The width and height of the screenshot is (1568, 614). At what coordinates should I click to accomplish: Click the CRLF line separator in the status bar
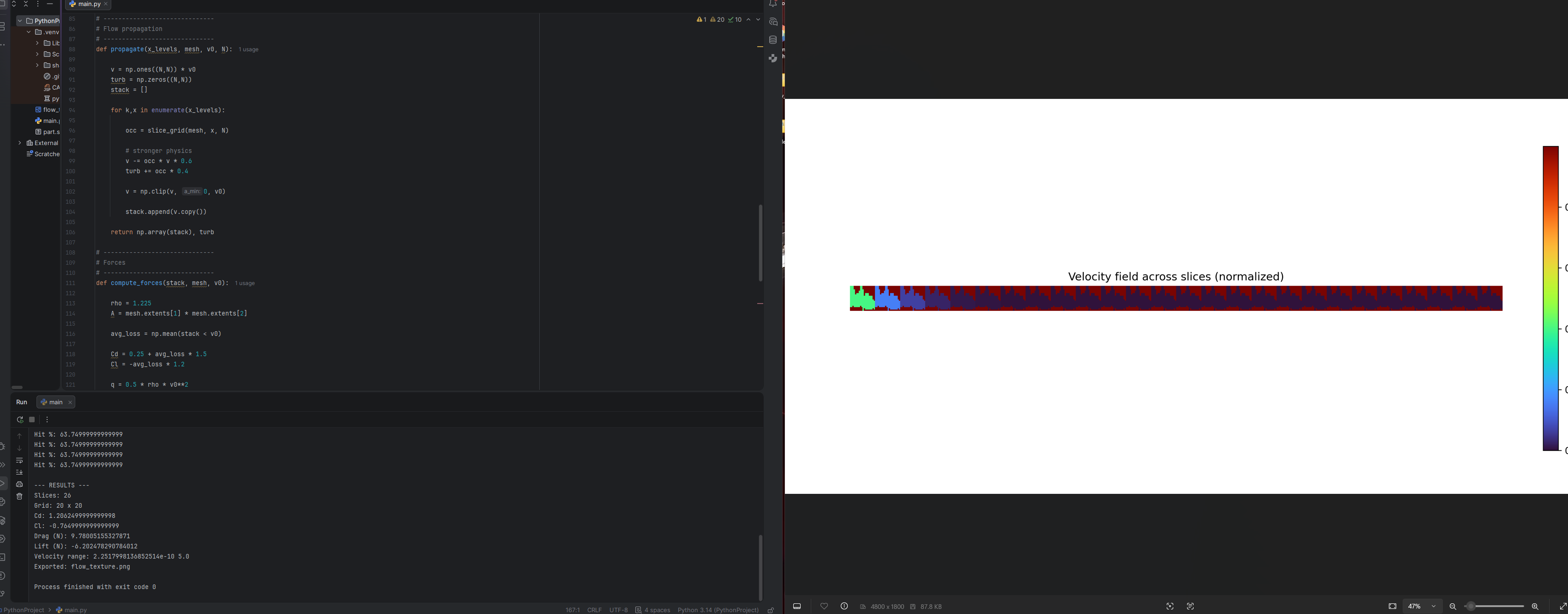coord(594,610)
